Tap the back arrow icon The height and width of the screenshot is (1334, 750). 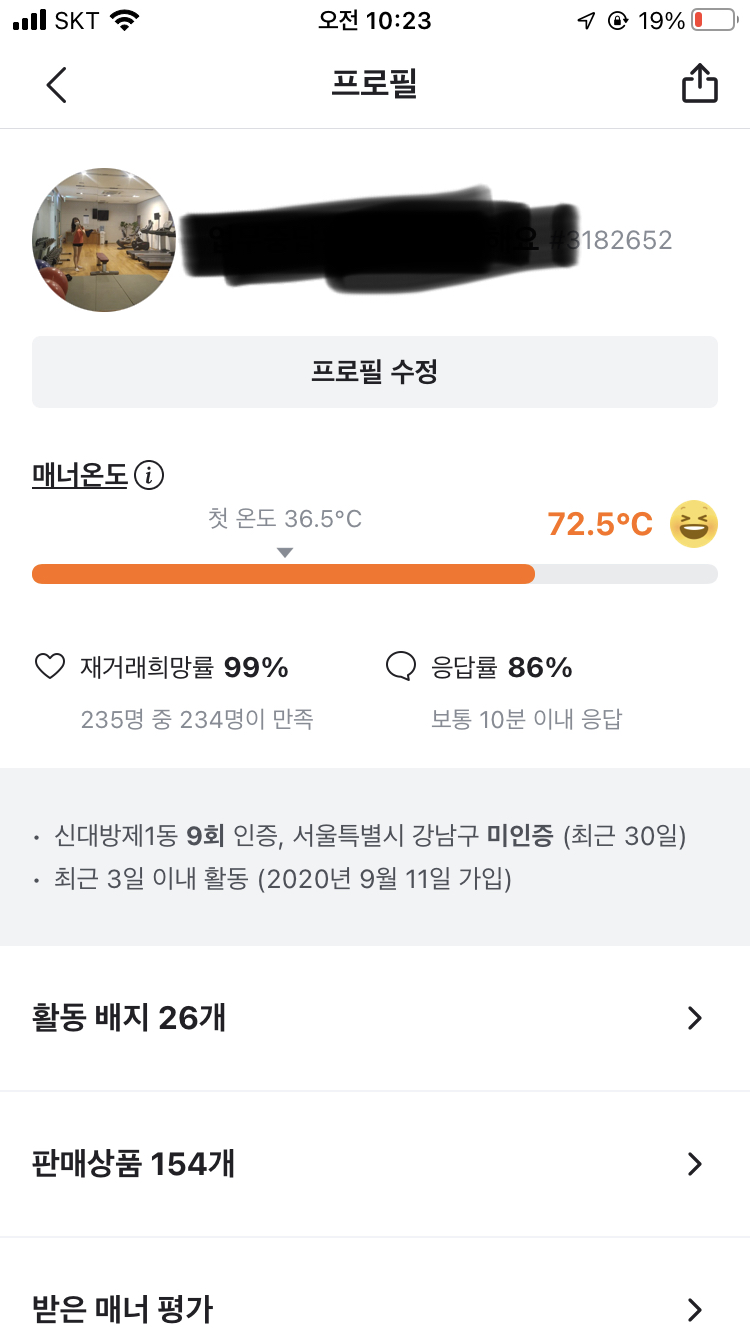point(57,85)
